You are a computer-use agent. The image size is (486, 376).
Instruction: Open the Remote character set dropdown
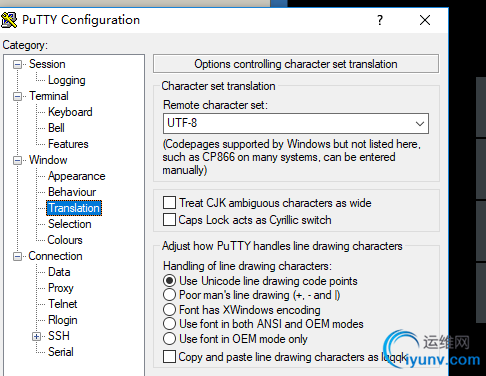tap(420, 124)
